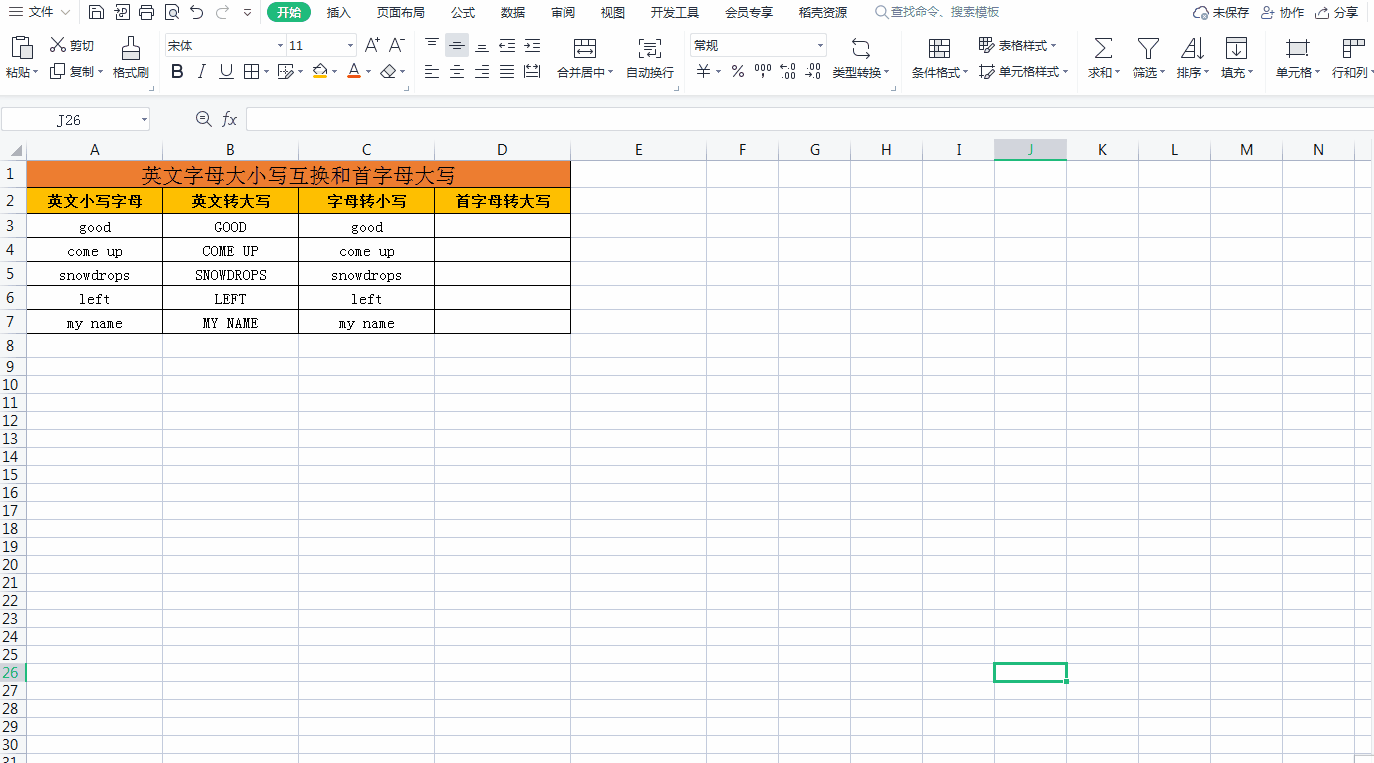Expand the Sum (求和) dropdown
The height and width of the screenshot is (763, 1374).
[1115, 73]
